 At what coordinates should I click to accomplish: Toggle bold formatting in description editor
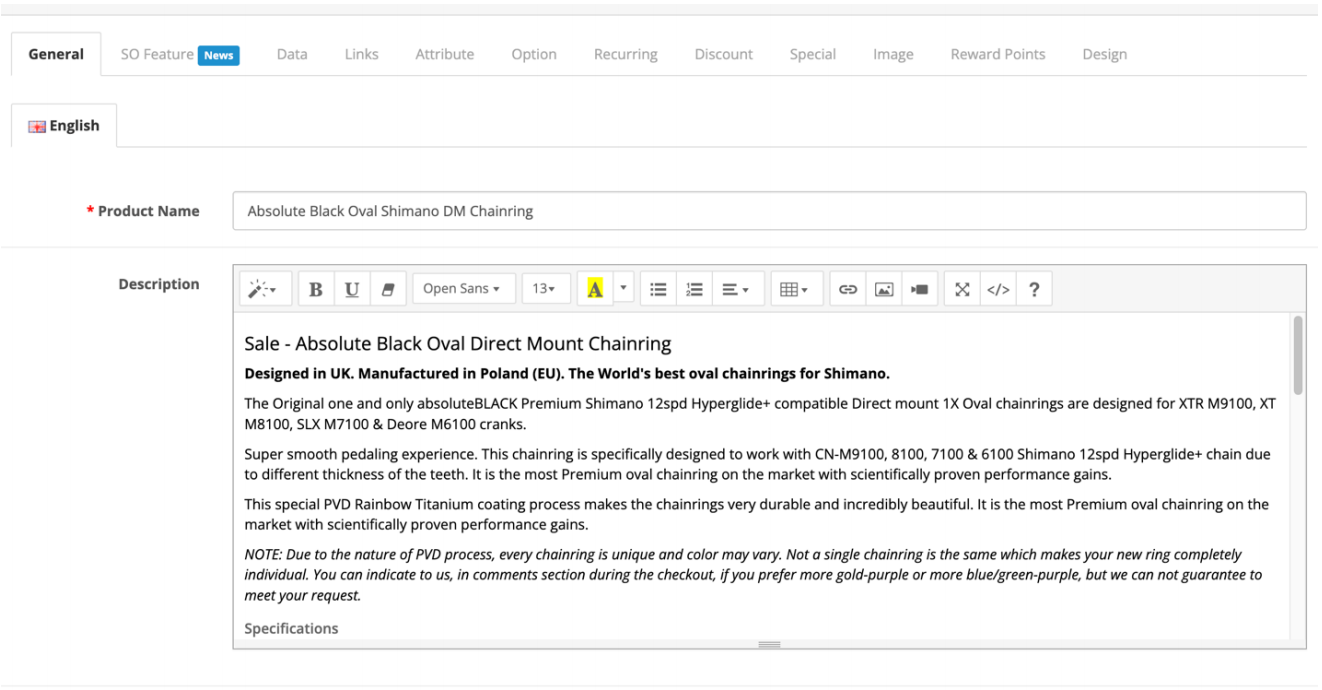click(316, 289)
